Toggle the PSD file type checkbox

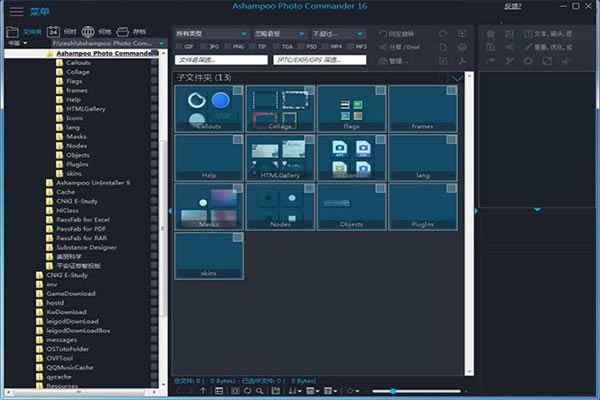pyautogui.click(x=302, y=47)
